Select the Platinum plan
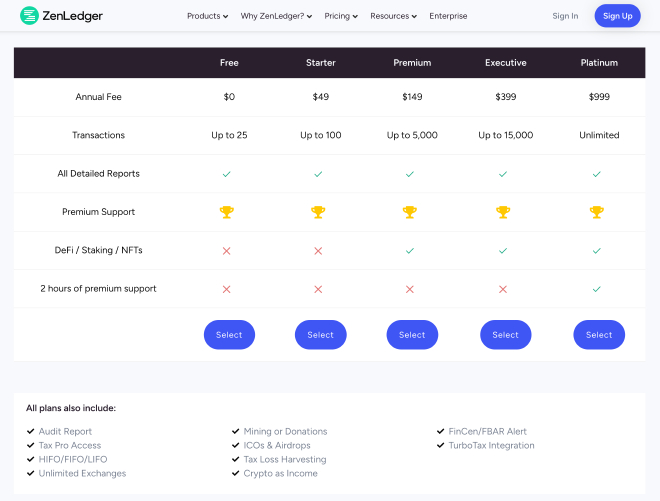This screenshot has height=501, width=660. pos(599,335)
